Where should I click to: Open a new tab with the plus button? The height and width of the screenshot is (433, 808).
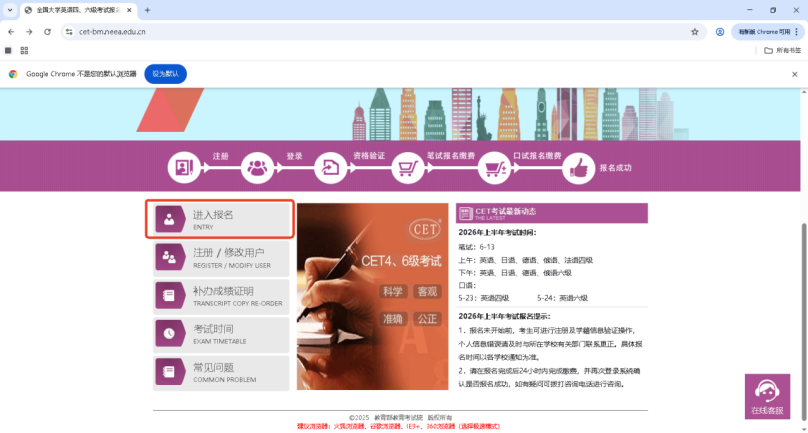147,10
